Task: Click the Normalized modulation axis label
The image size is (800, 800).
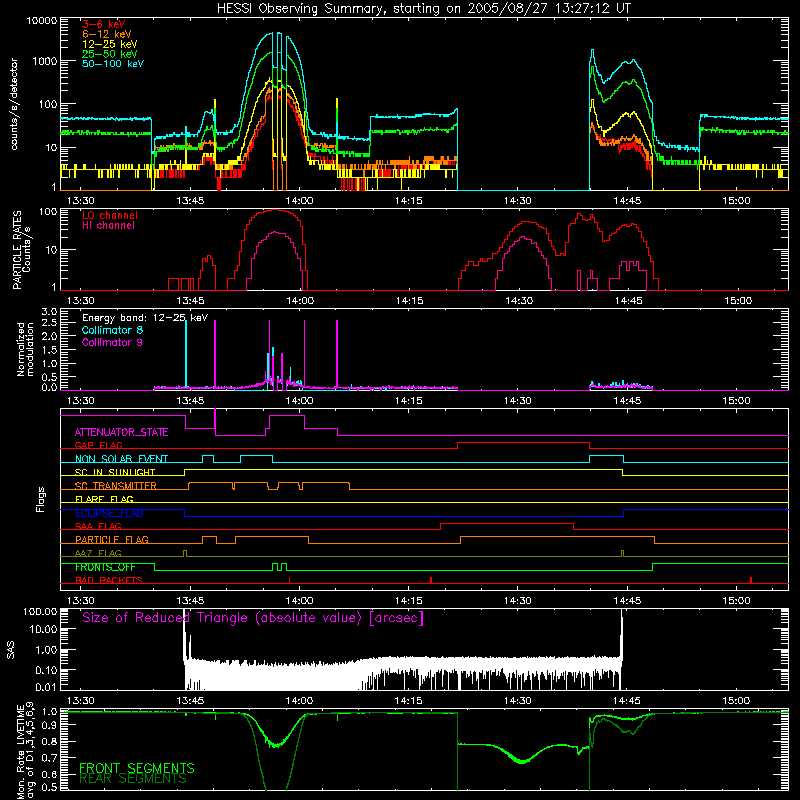Action: click(25, 349)
